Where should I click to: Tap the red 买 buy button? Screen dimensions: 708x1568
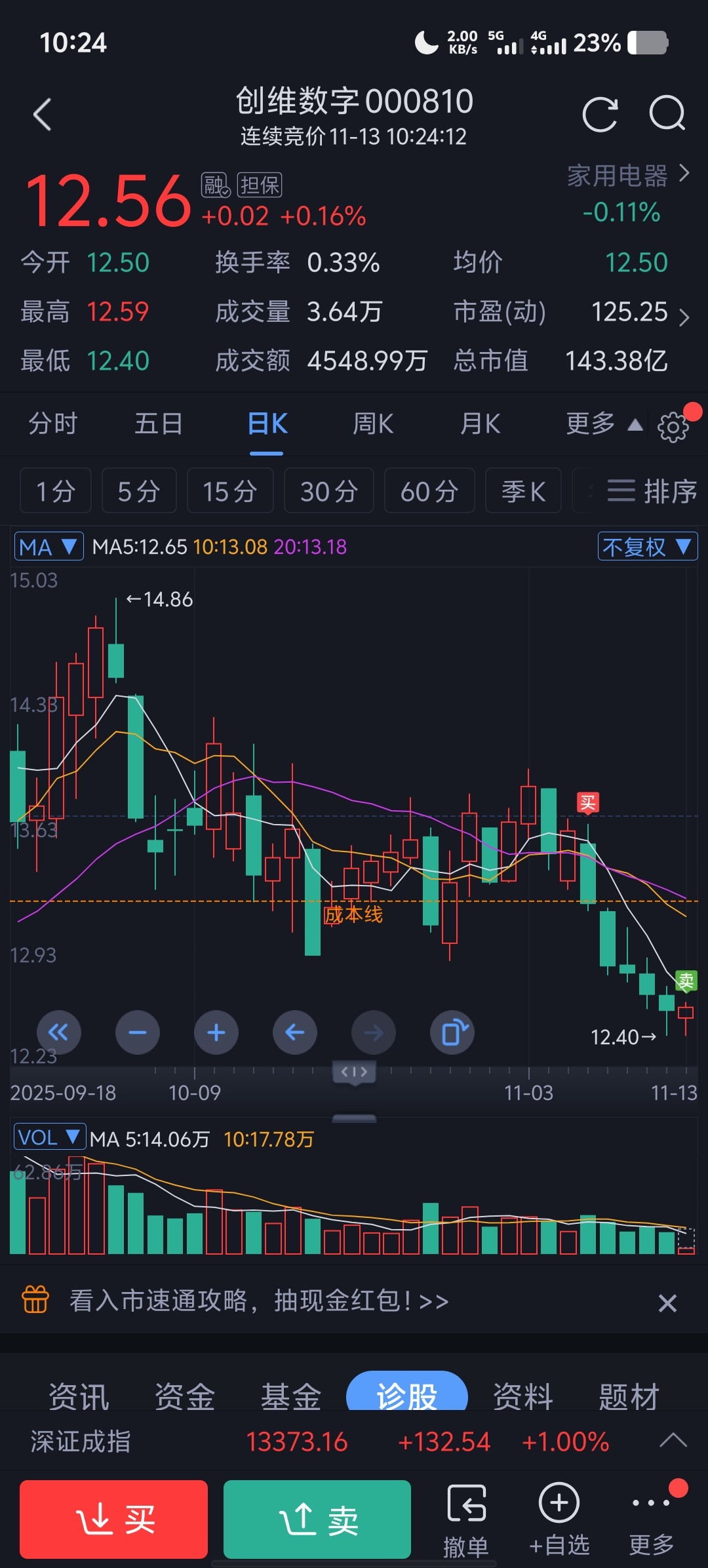click(113, 1519)
